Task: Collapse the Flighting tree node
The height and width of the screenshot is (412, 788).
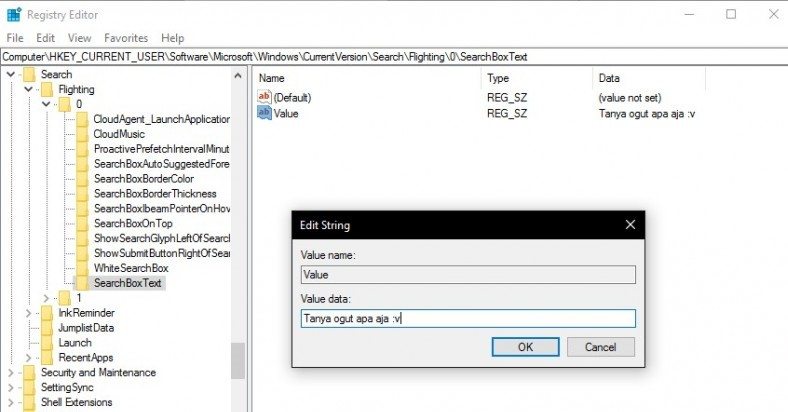Action: 29,89
